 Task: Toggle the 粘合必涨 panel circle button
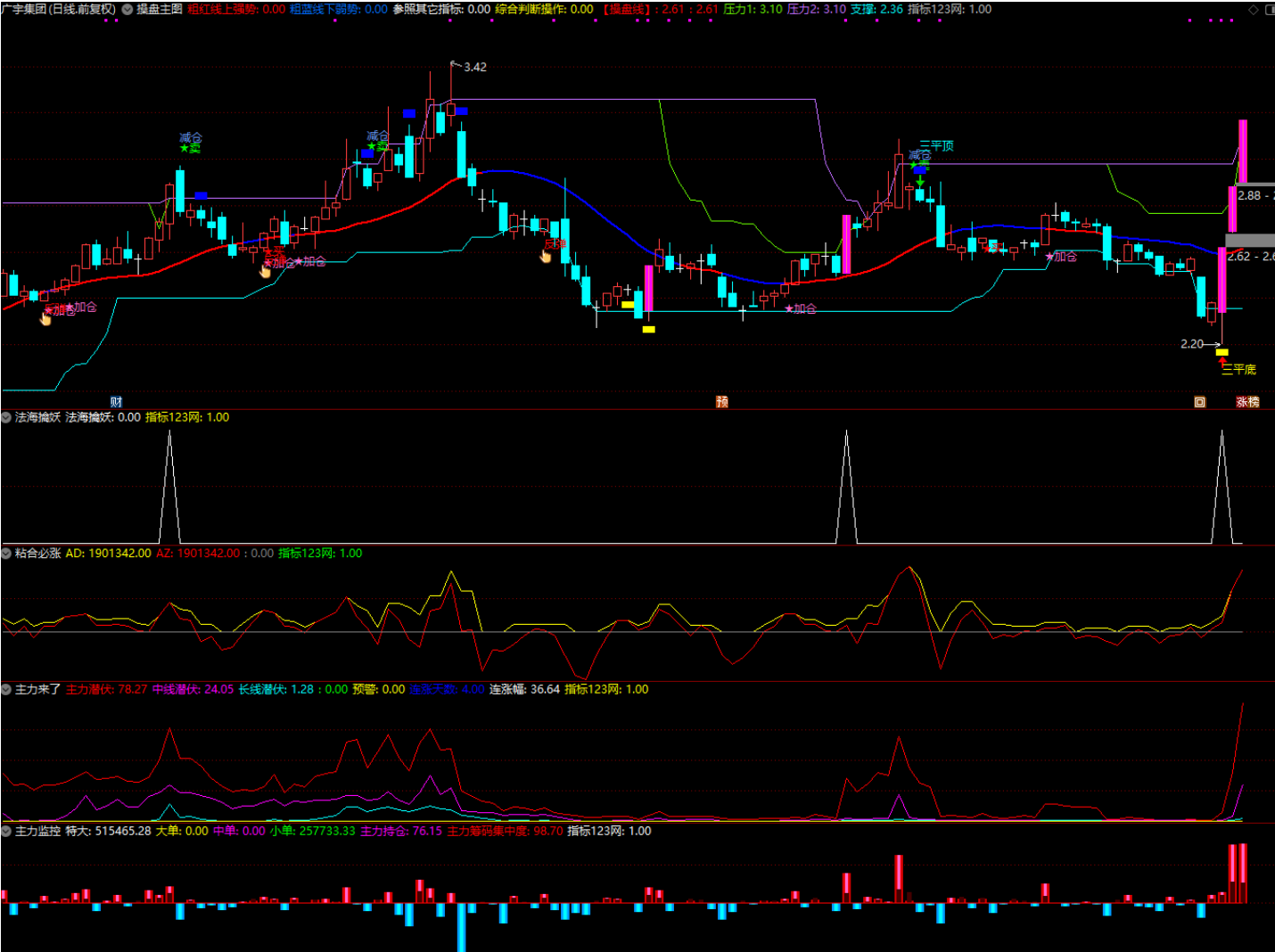click(6, 554)
